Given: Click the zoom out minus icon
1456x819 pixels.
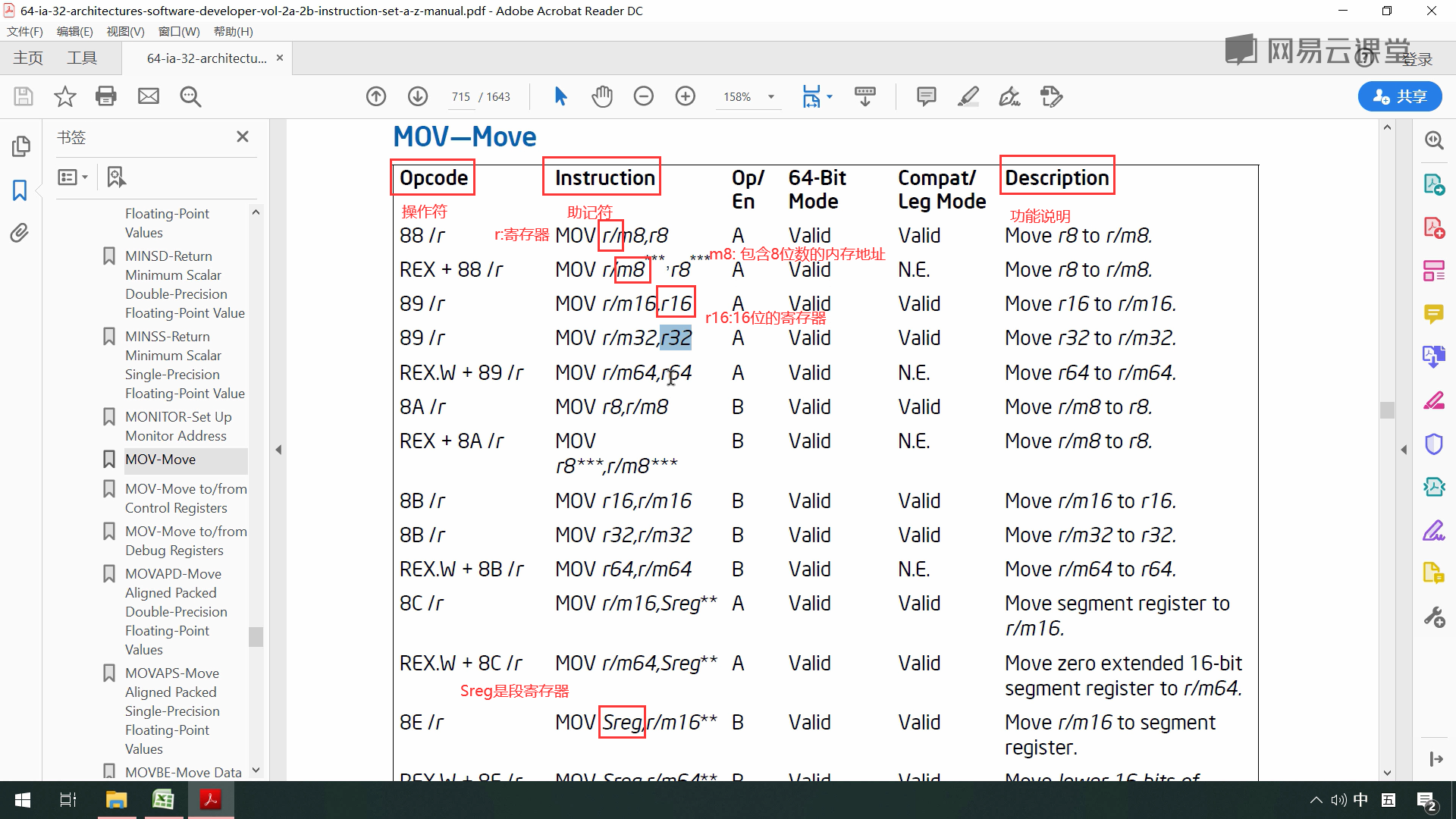Looking at the screenshot, I should click(644, 96).
